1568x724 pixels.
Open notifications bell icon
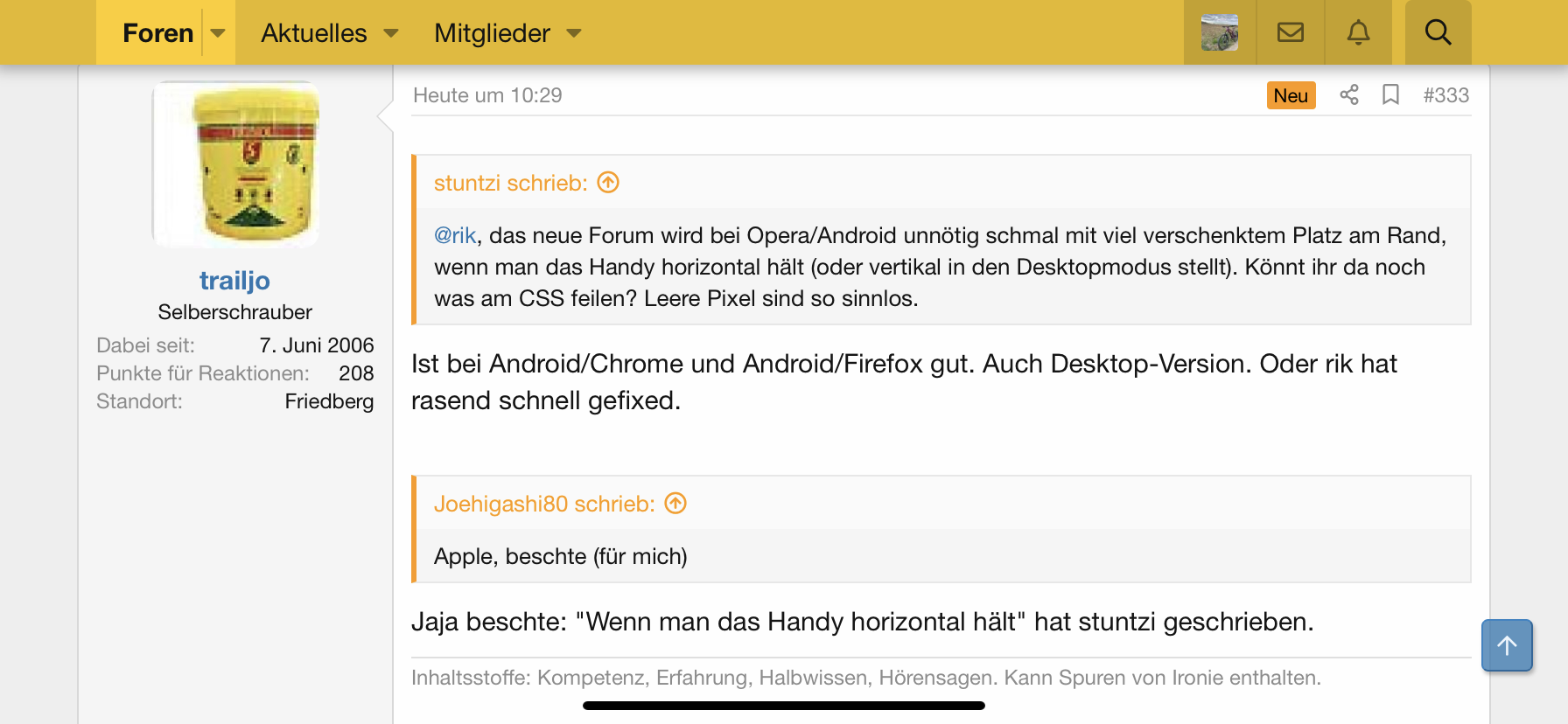click(x=1358, y=33)
